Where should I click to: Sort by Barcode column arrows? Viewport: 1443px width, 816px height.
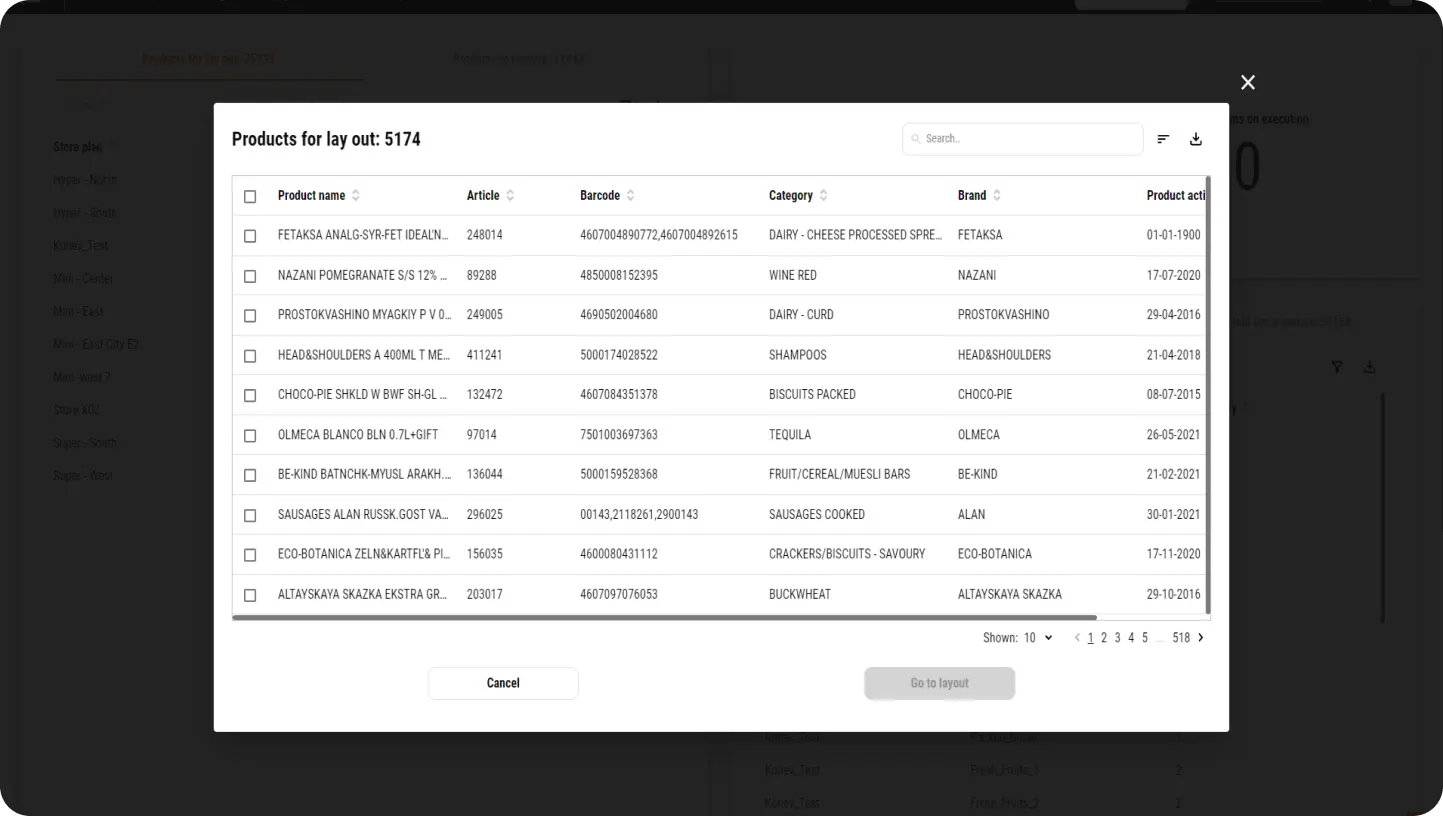click(x=630, y=196)
